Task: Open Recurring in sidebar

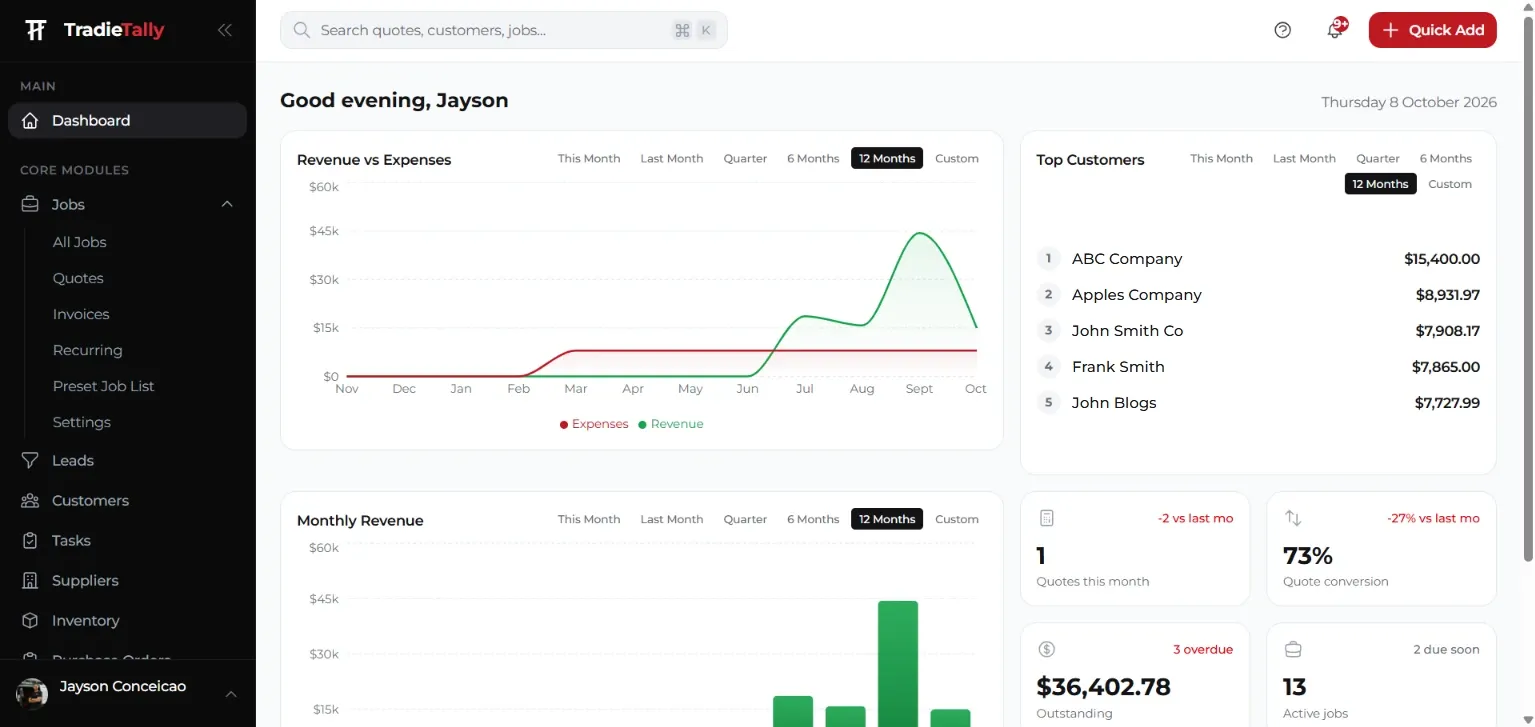Action: 88,350
